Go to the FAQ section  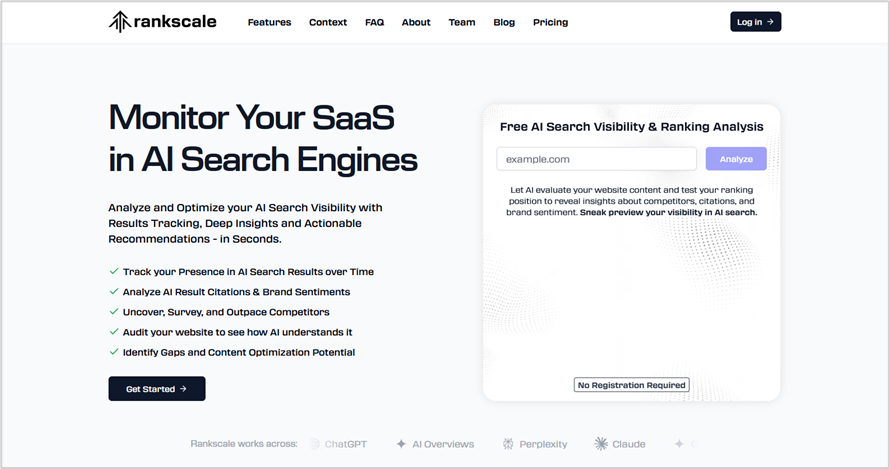point(374,22)
